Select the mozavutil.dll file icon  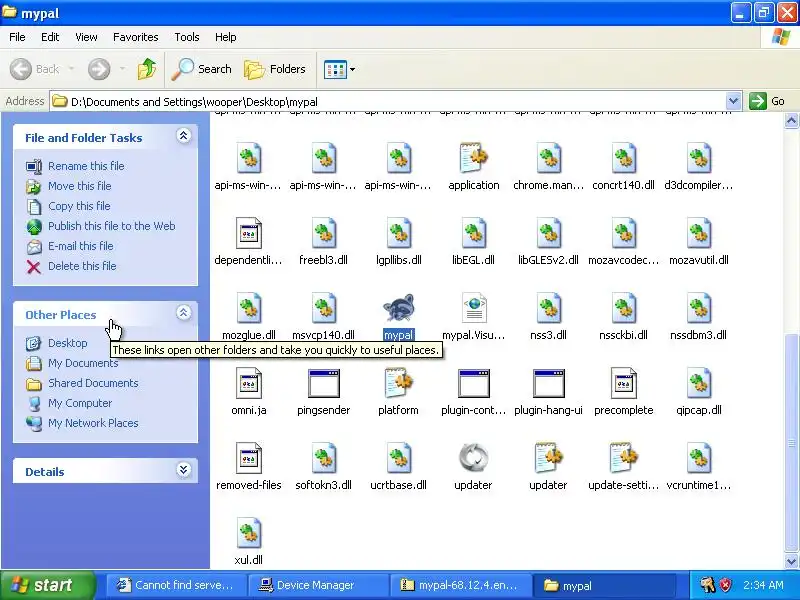tap(698, 233)
